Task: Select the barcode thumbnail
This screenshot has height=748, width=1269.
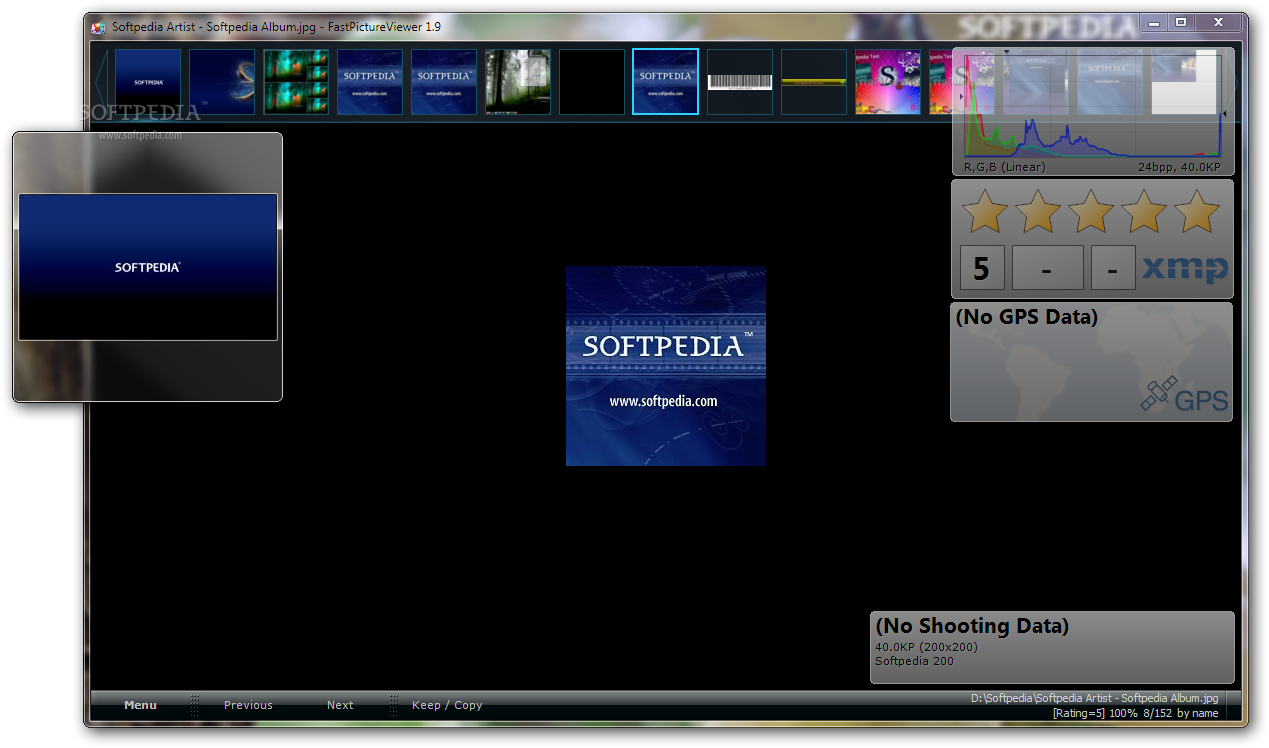Action: click(740, 82)
